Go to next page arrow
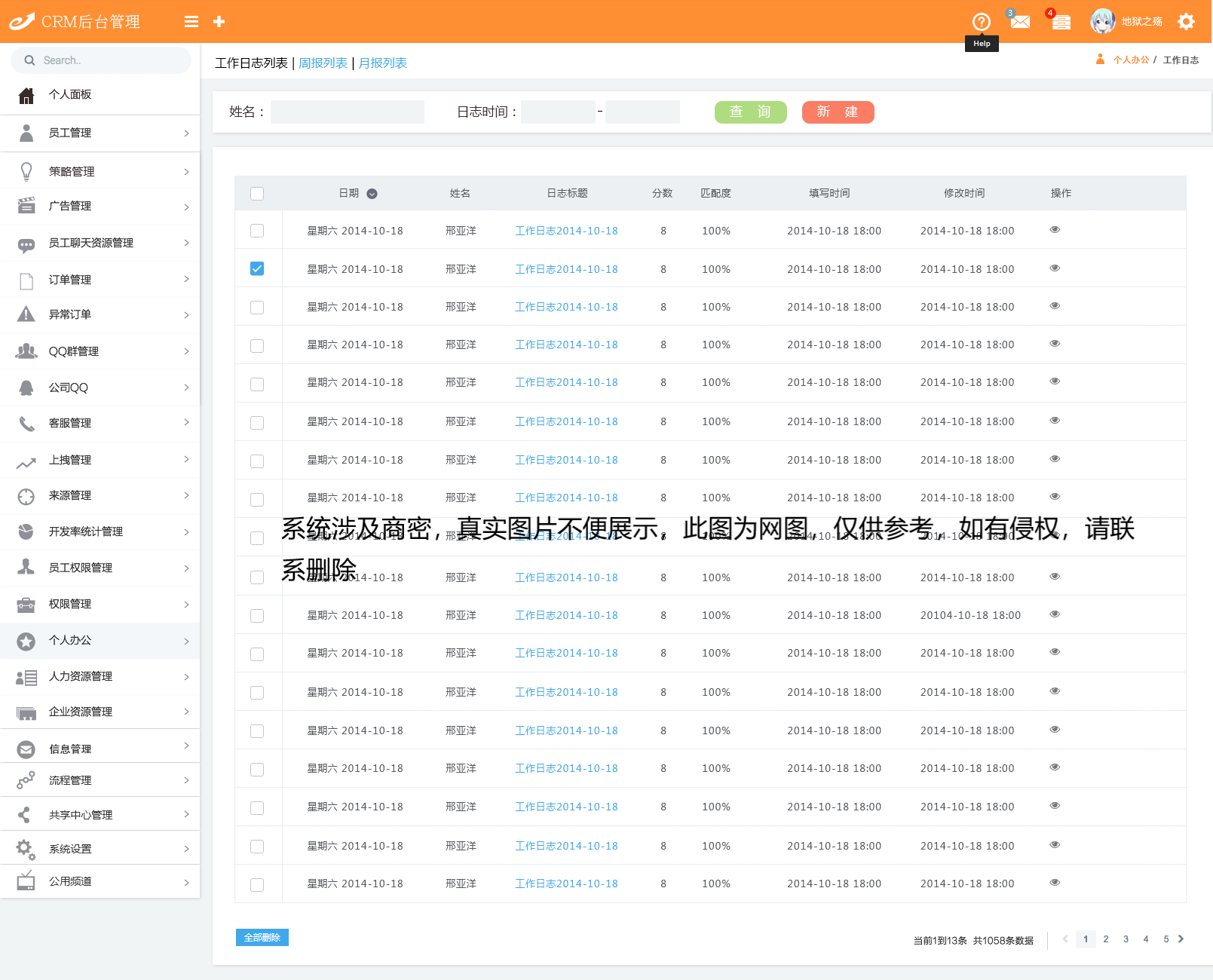Screen dimensions: 1213x980 (1181, 939)
